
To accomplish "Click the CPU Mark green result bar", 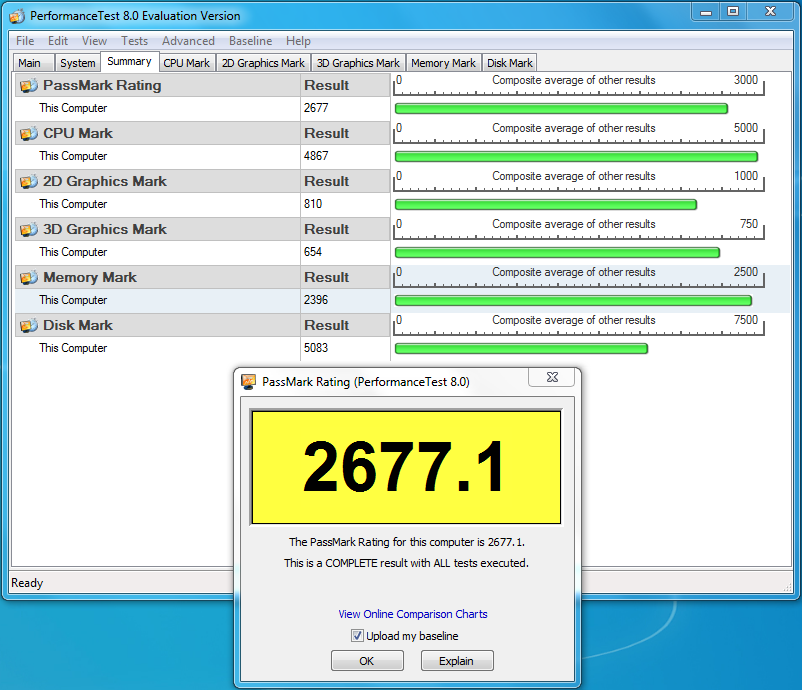I will coord(576,157).
